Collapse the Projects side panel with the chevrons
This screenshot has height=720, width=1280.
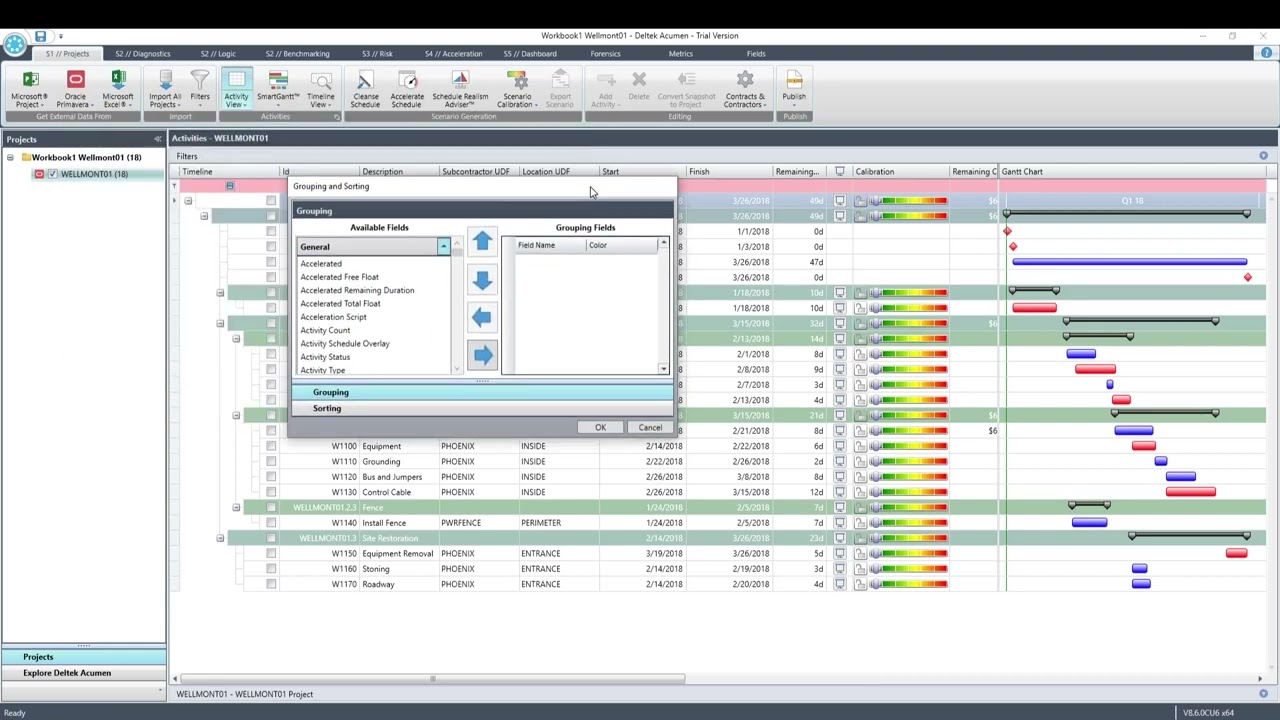pyautogui.click(x=157, y=139)
